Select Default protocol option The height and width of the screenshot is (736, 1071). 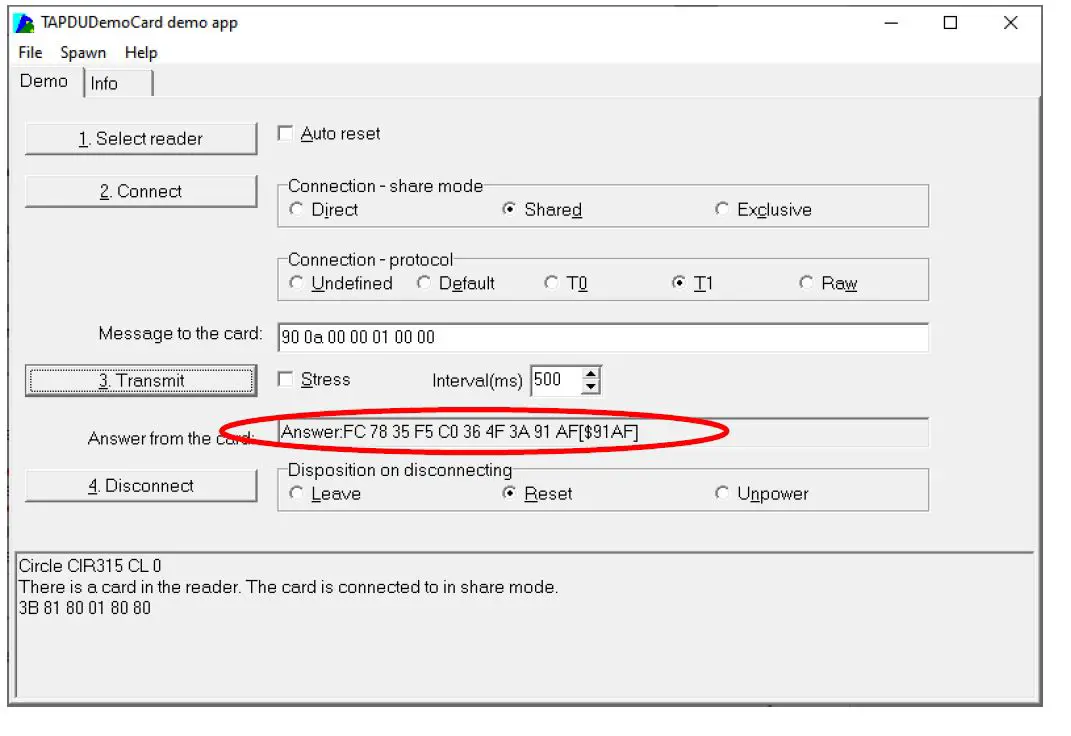coord(423,283)
